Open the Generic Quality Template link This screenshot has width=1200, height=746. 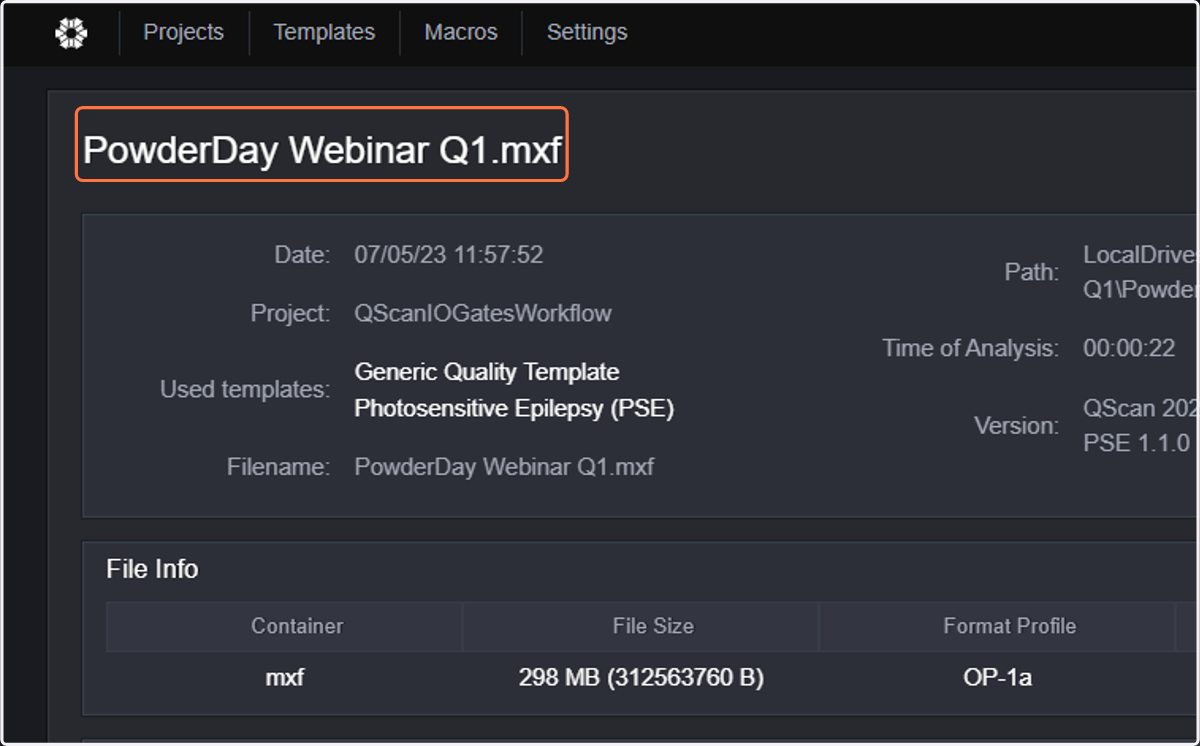[x=487, y=372]
